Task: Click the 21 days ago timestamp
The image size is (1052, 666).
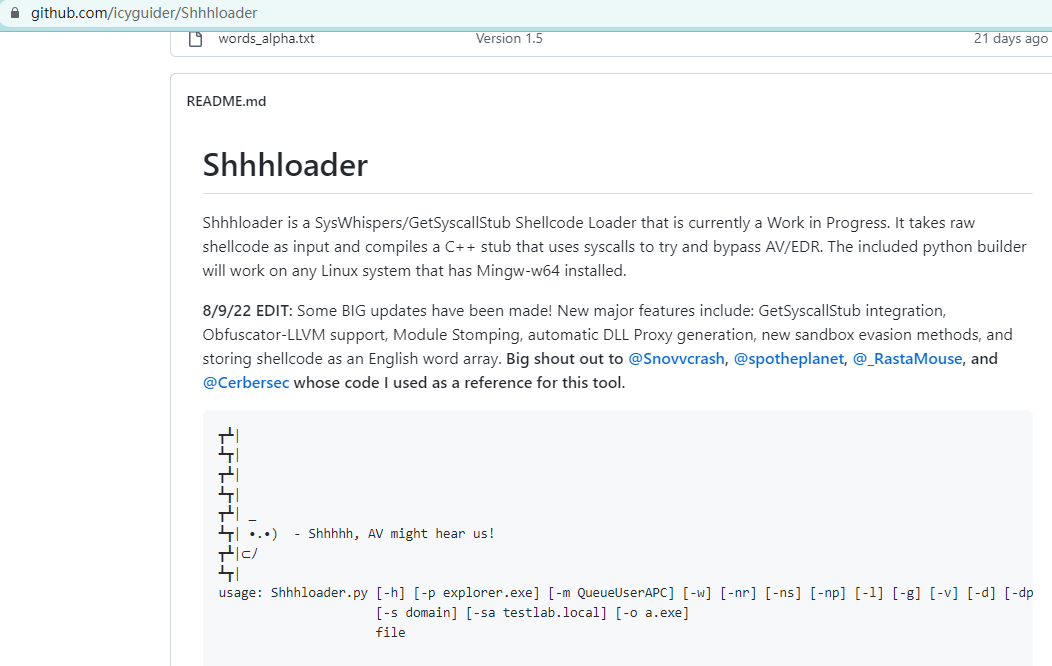Action: coord(1010,39)
